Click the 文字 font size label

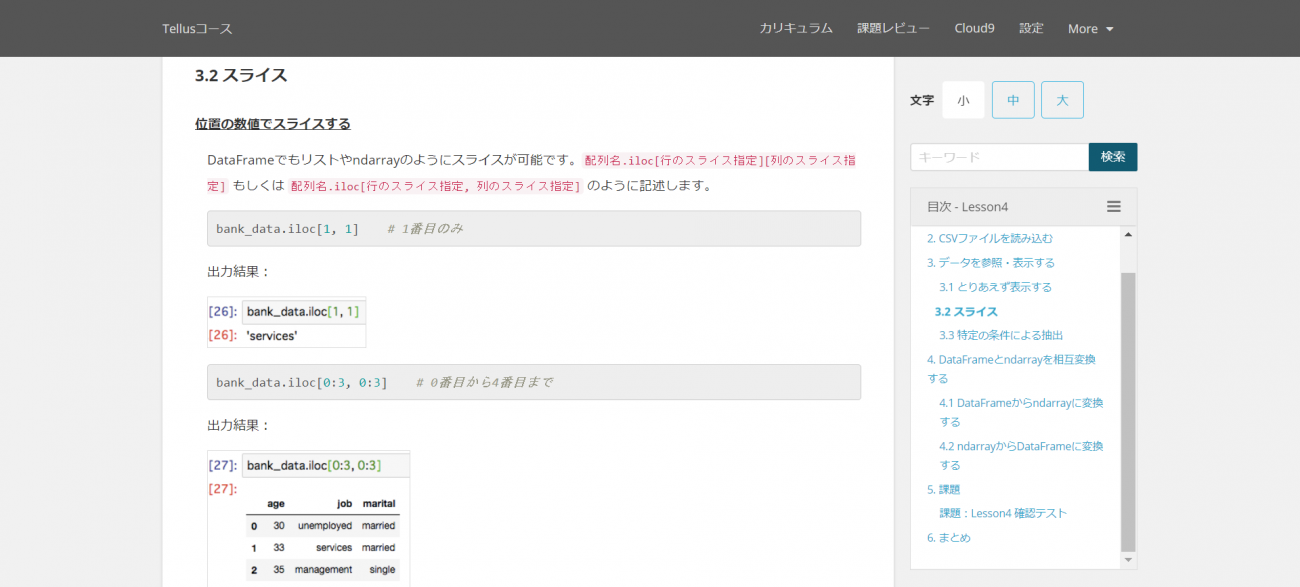[x=922, y=100]
